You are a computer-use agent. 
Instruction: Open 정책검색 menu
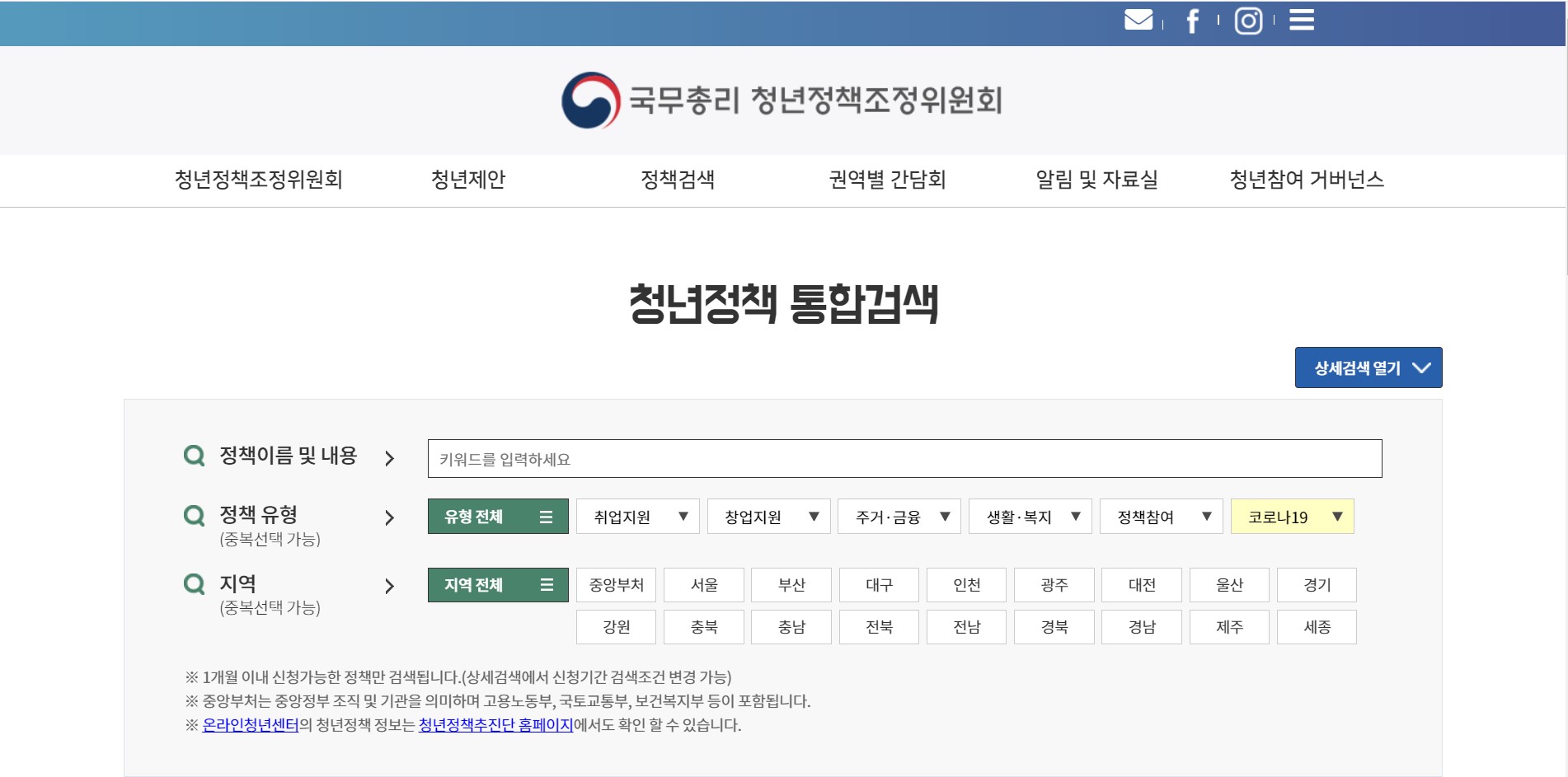(678, 180)
